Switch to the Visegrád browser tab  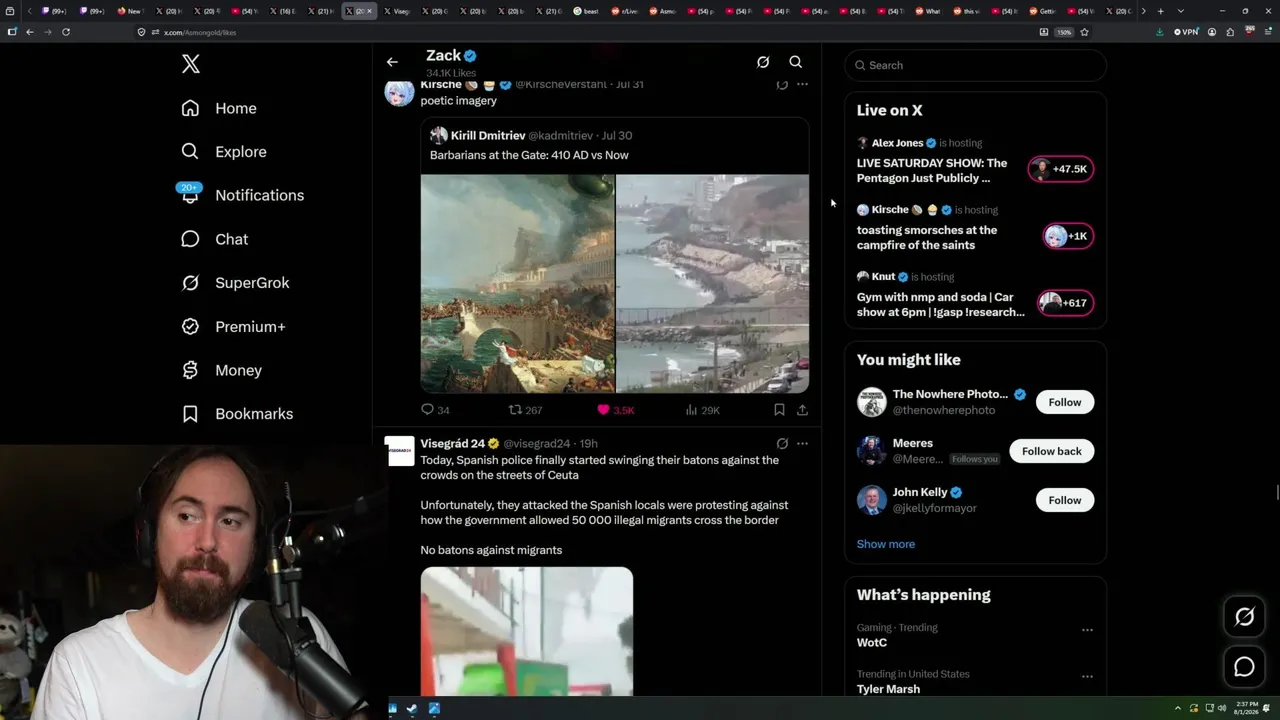pyautogui.click(x=396, y=11)
